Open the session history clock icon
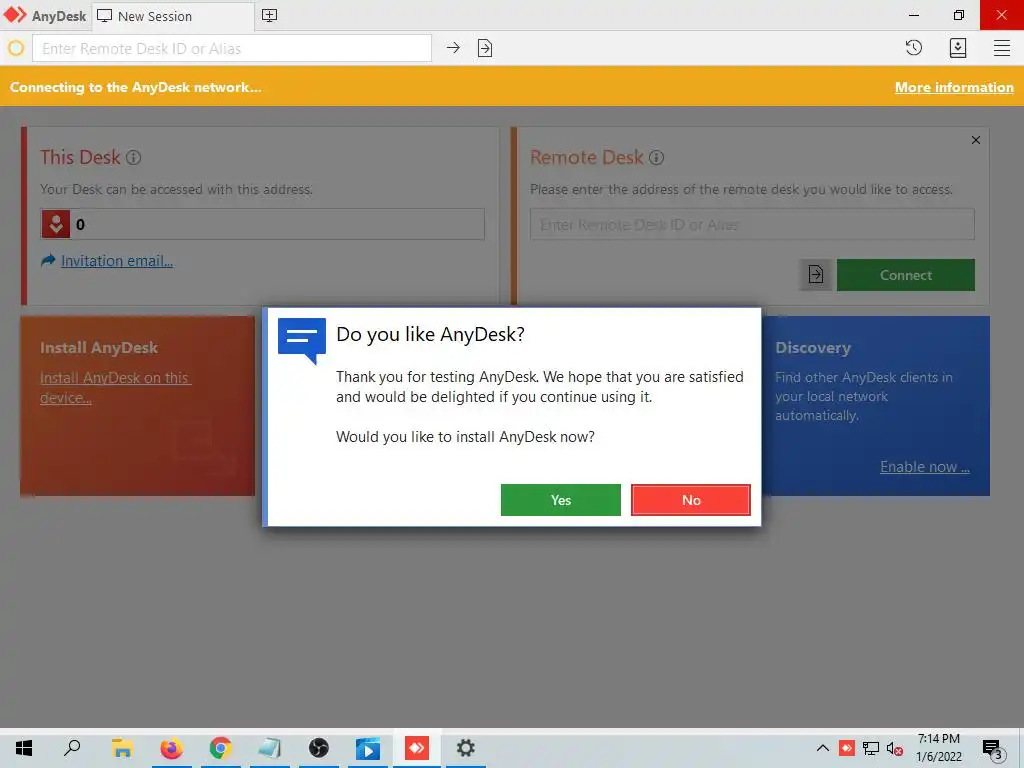1024x768 pixels. point(914,48)
